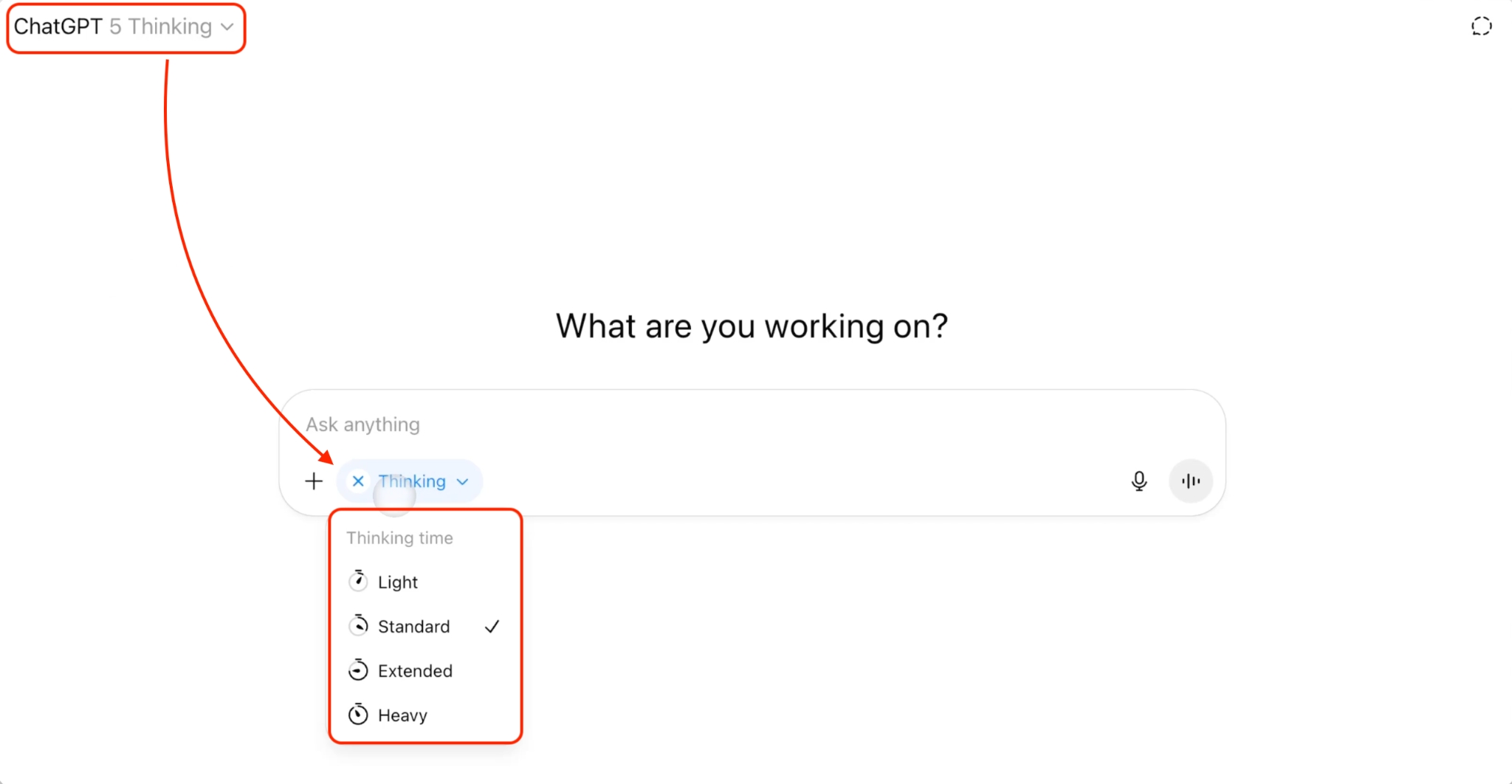The width and height of the screenshot is (1512, 784).
Task: Remove Thinking mode with the X icon
Action: click(358, 481)
